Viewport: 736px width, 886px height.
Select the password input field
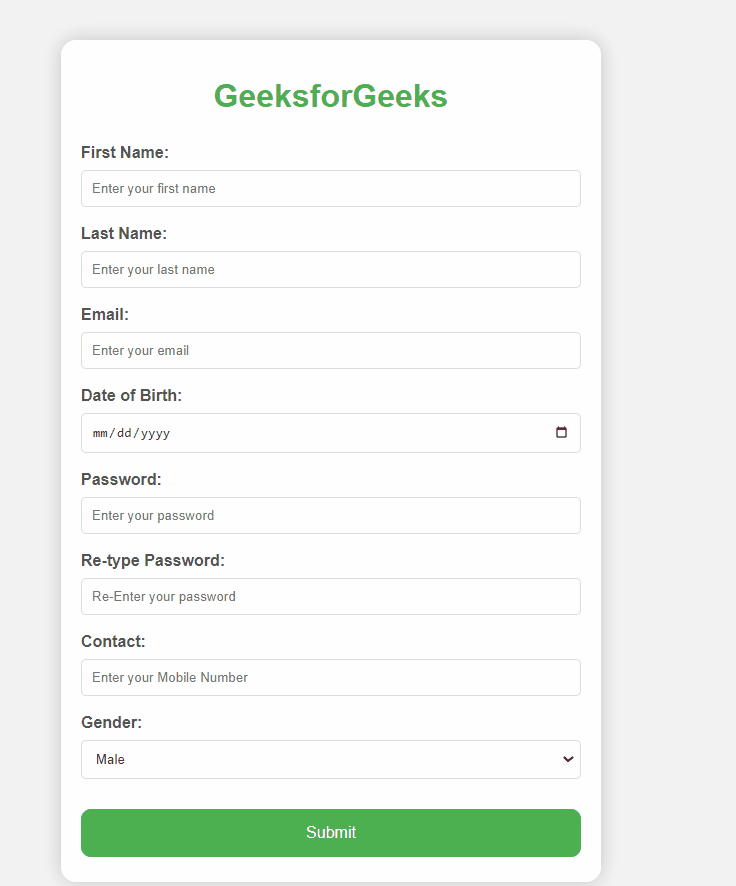coord(331,515)
